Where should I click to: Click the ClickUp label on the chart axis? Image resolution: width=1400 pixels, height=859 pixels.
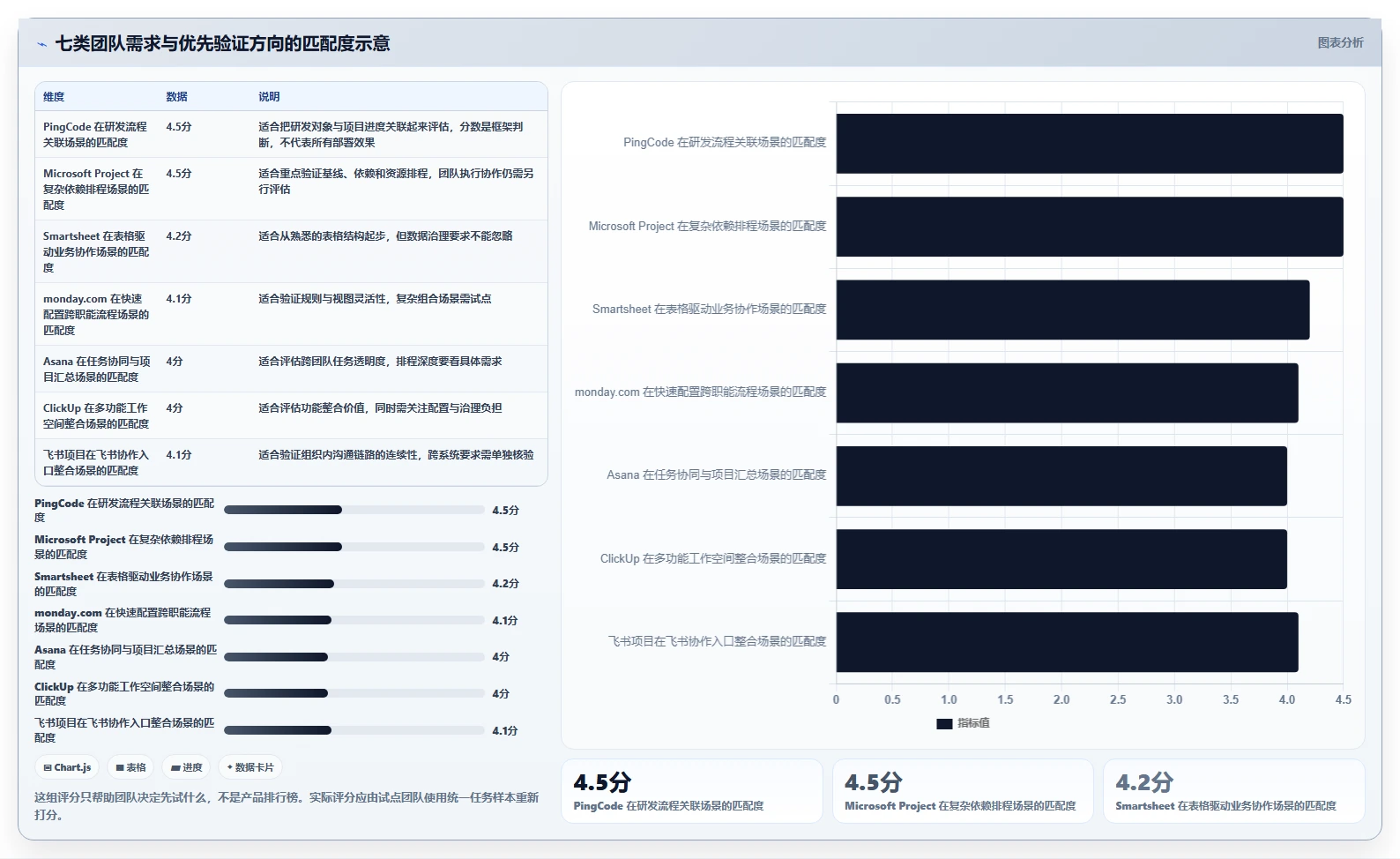[x=713, y=559]
